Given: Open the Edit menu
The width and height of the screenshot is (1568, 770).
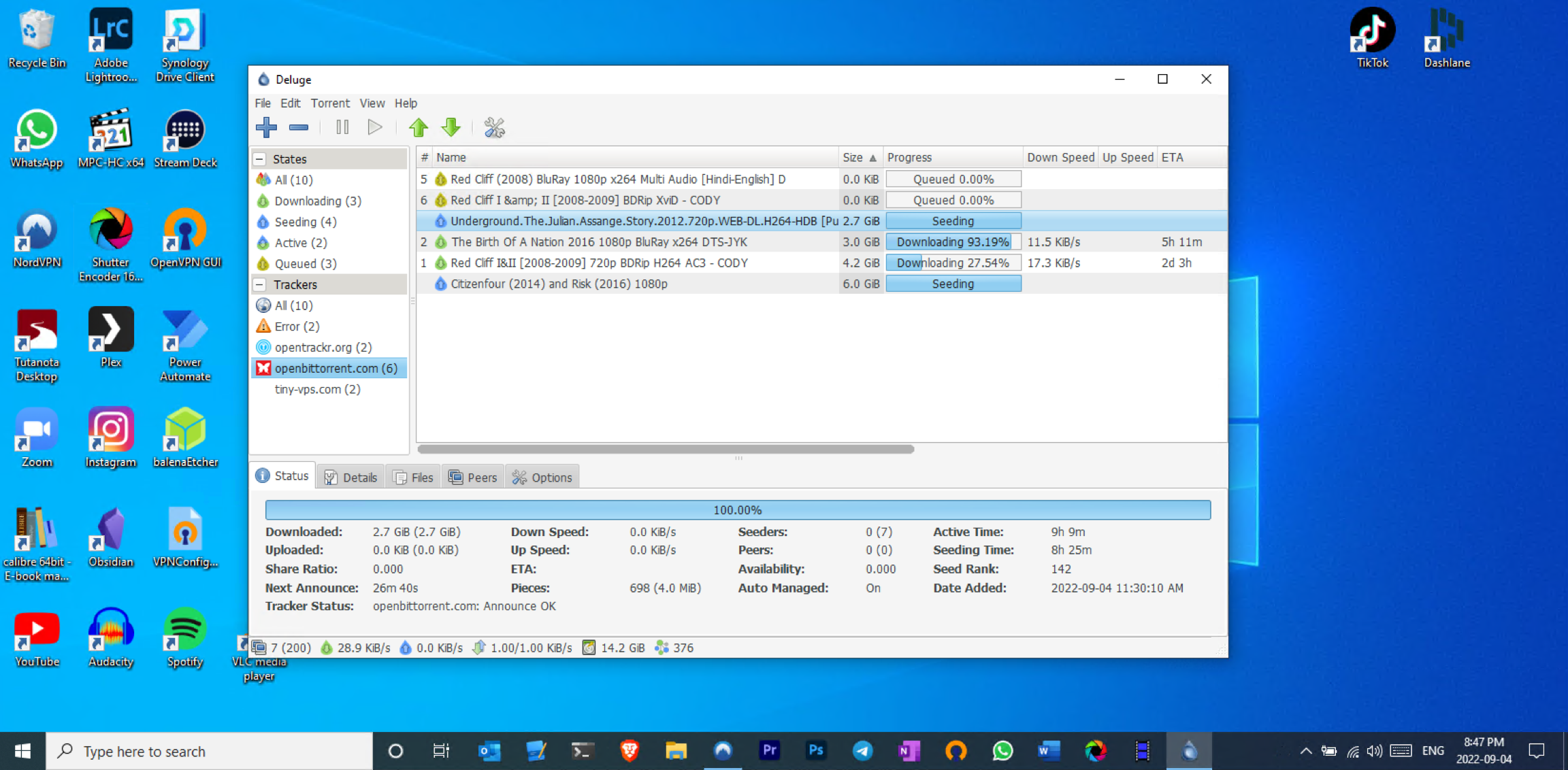Looking at the screenshot, I should coord(290,103).
